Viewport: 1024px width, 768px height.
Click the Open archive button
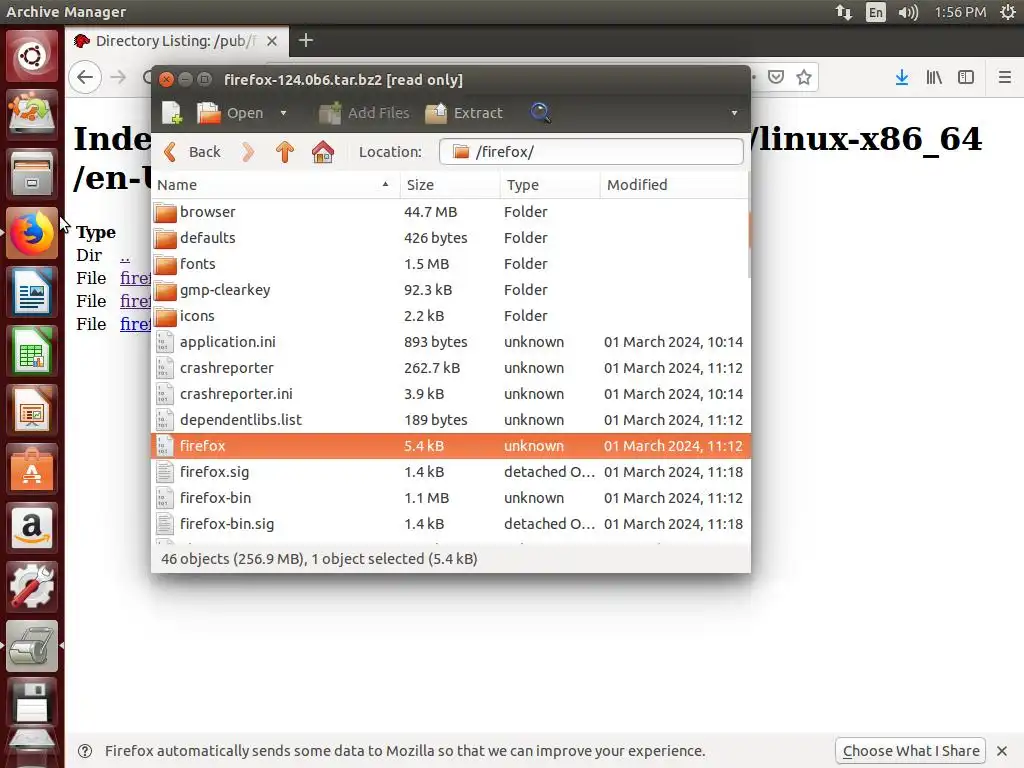(x=230, y=113)
